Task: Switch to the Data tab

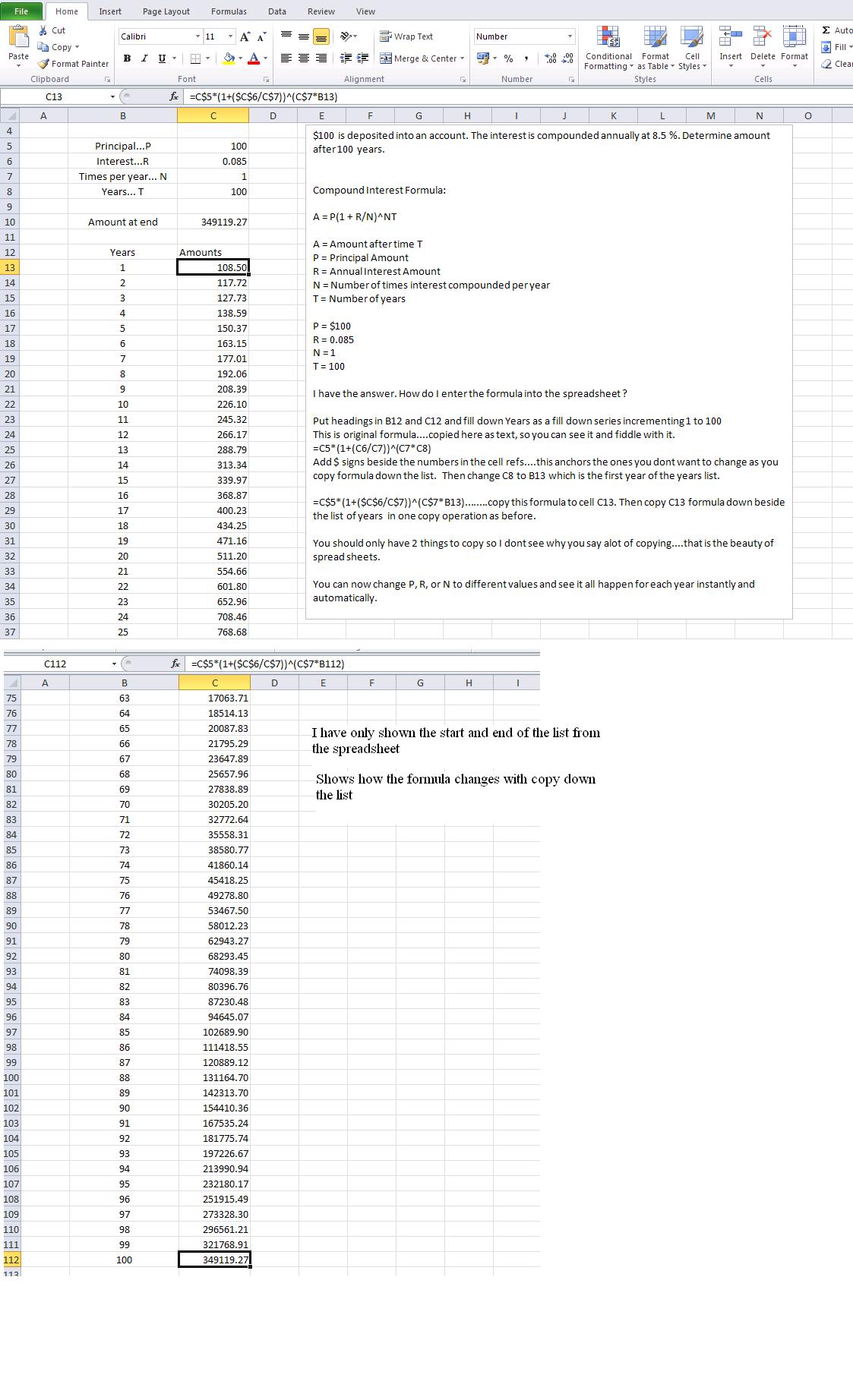Action: [x=277, y=11]
